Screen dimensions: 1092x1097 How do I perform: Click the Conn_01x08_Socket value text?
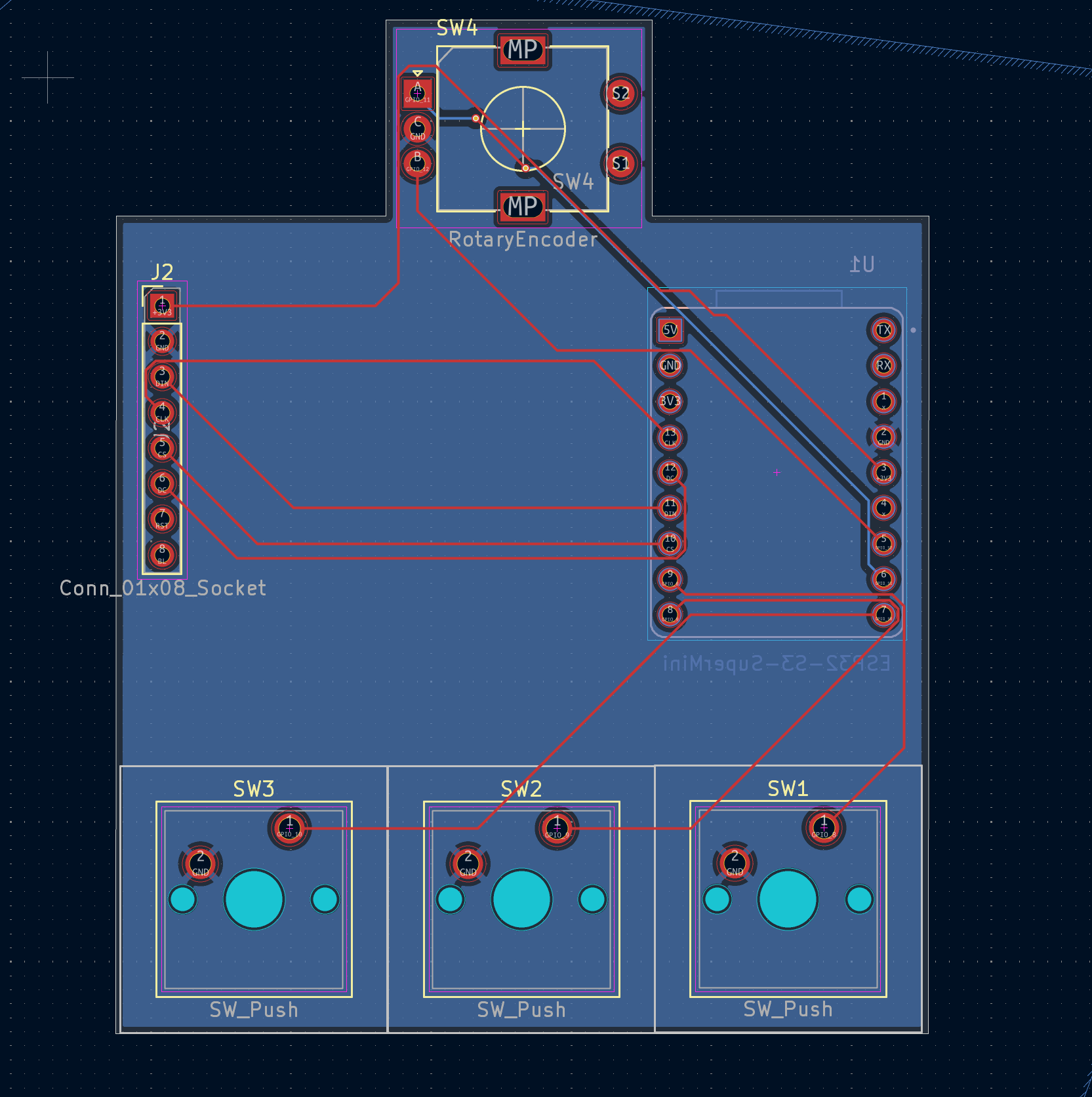tap(163, 588)
